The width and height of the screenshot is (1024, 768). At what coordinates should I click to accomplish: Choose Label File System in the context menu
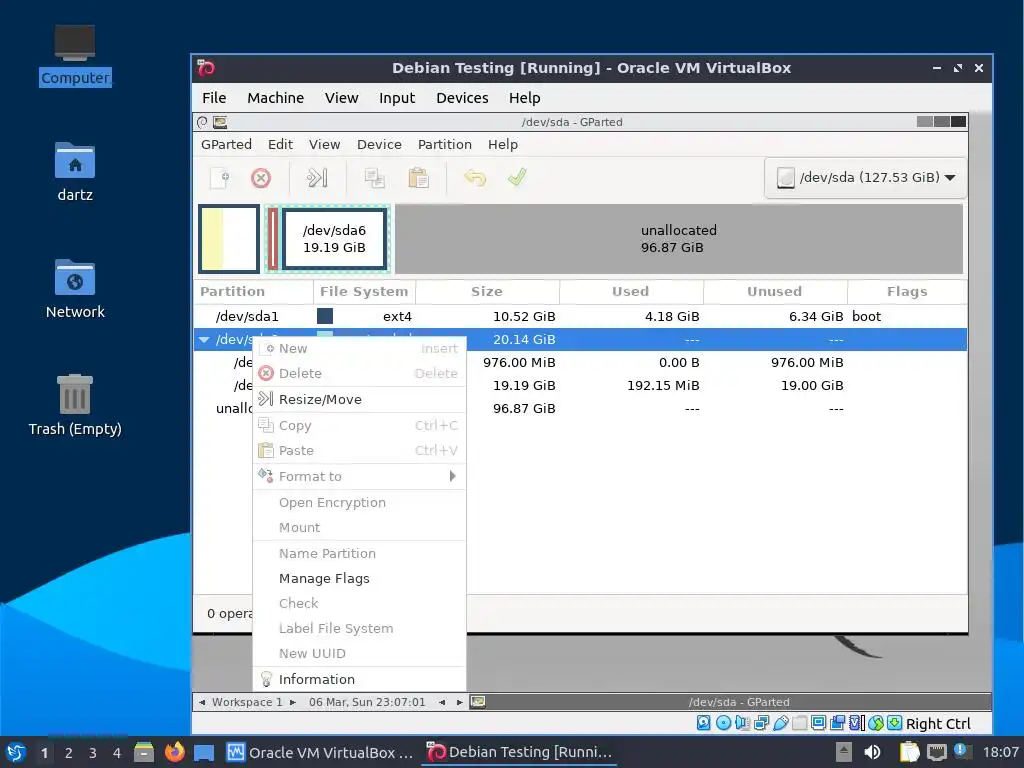[x=359, y=628]
